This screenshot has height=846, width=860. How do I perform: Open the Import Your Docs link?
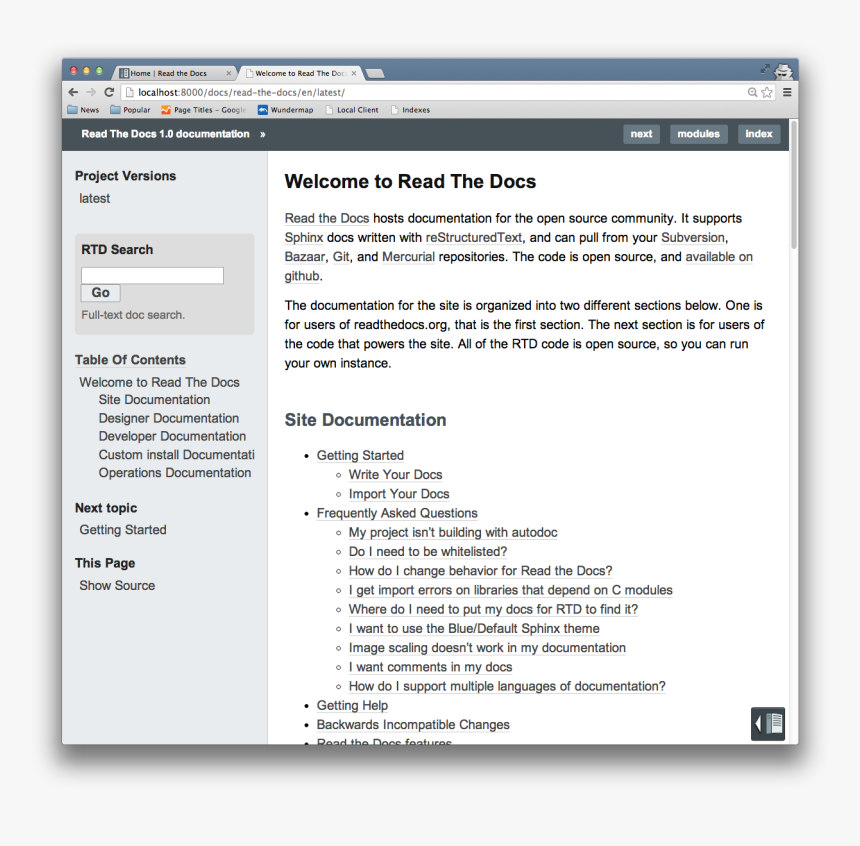click(399, 494)
